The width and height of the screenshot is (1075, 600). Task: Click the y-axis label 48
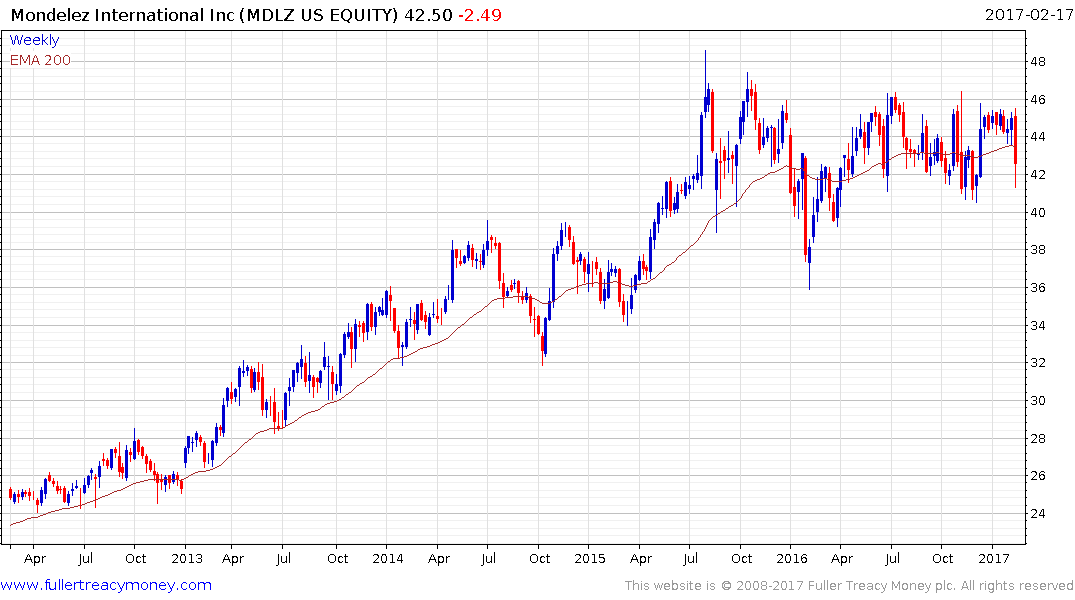(1037, 62)
